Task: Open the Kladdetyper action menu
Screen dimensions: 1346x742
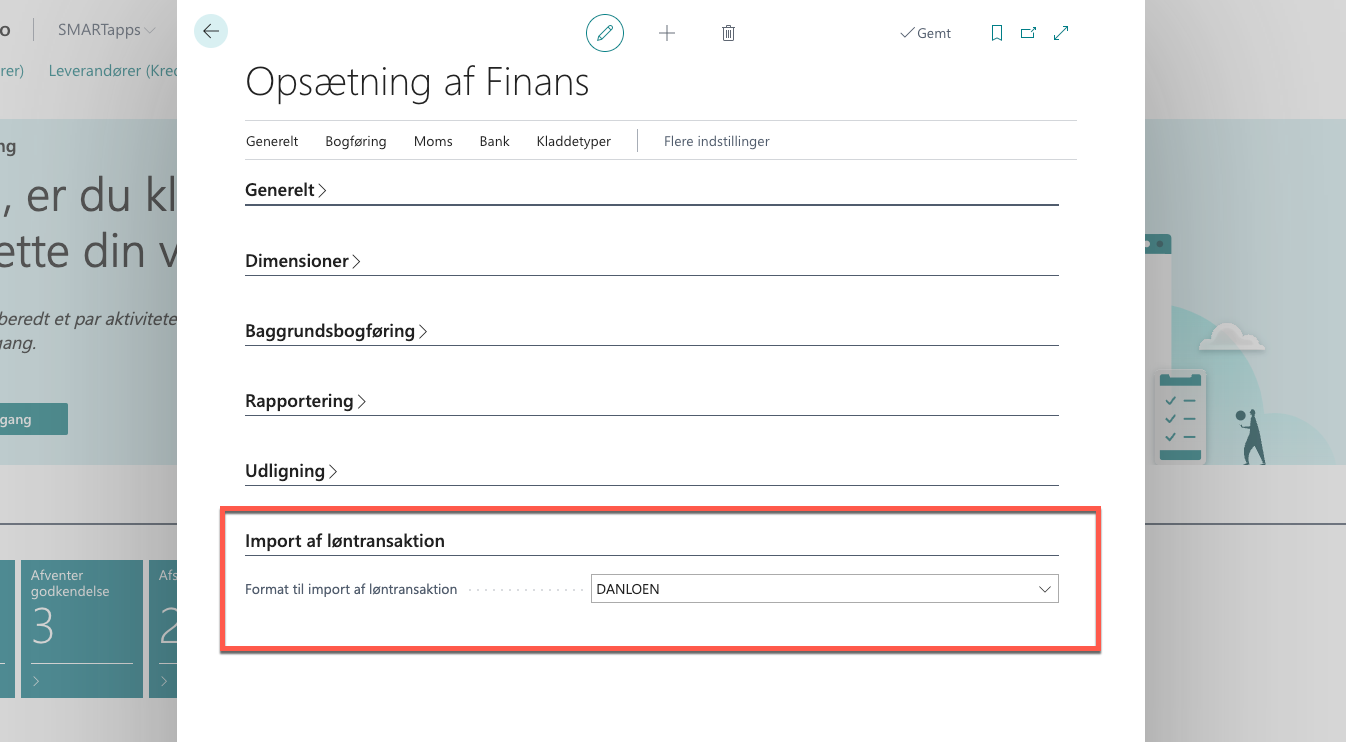Action: 574,141
